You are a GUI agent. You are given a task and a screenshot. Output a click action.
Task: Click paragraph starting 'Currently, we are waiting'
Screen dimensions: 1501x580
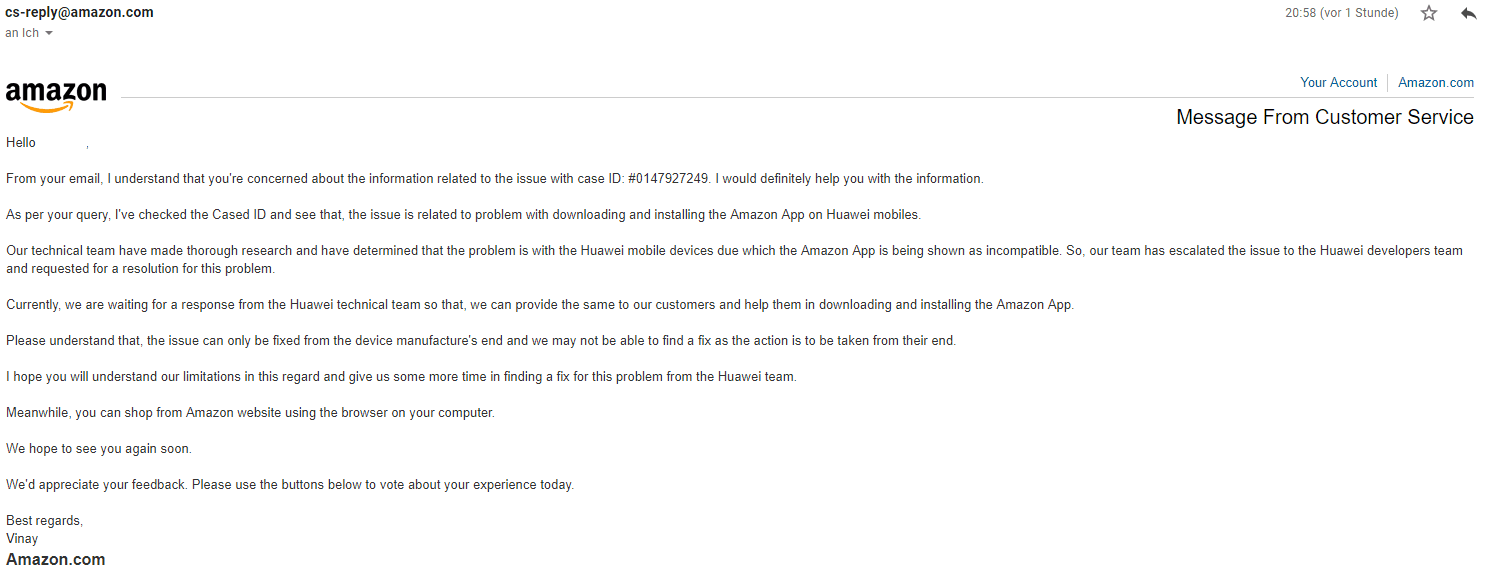click(x=540, y=305)
